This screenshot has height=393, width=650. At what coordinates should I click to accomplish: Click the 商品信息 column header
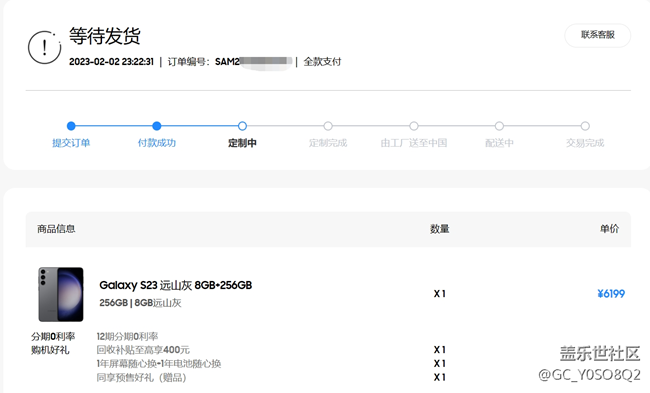(x=56, y=229)
